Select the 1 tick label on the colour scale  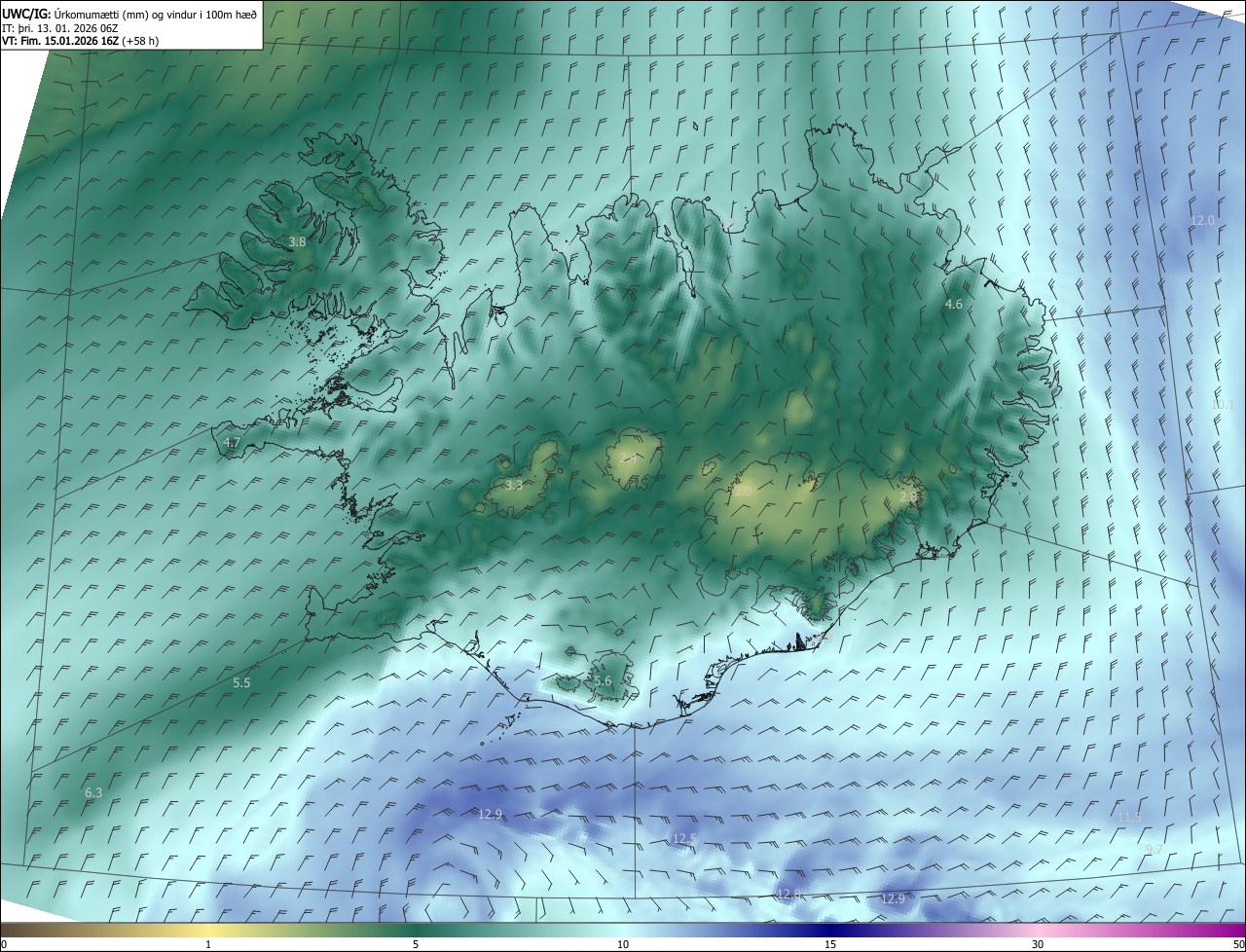[x=208, y=945]
